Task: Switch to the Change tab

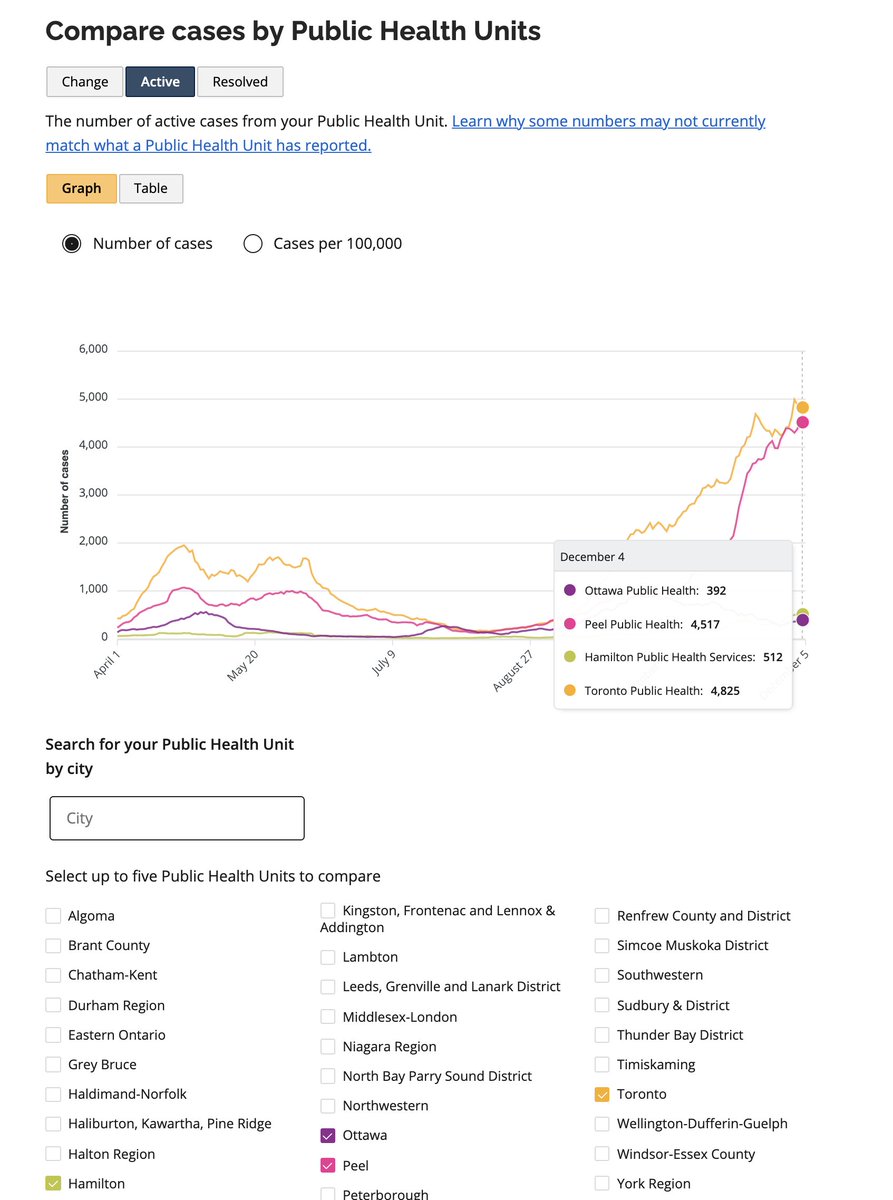Action: pyautogui.click(x=84, y=81)
